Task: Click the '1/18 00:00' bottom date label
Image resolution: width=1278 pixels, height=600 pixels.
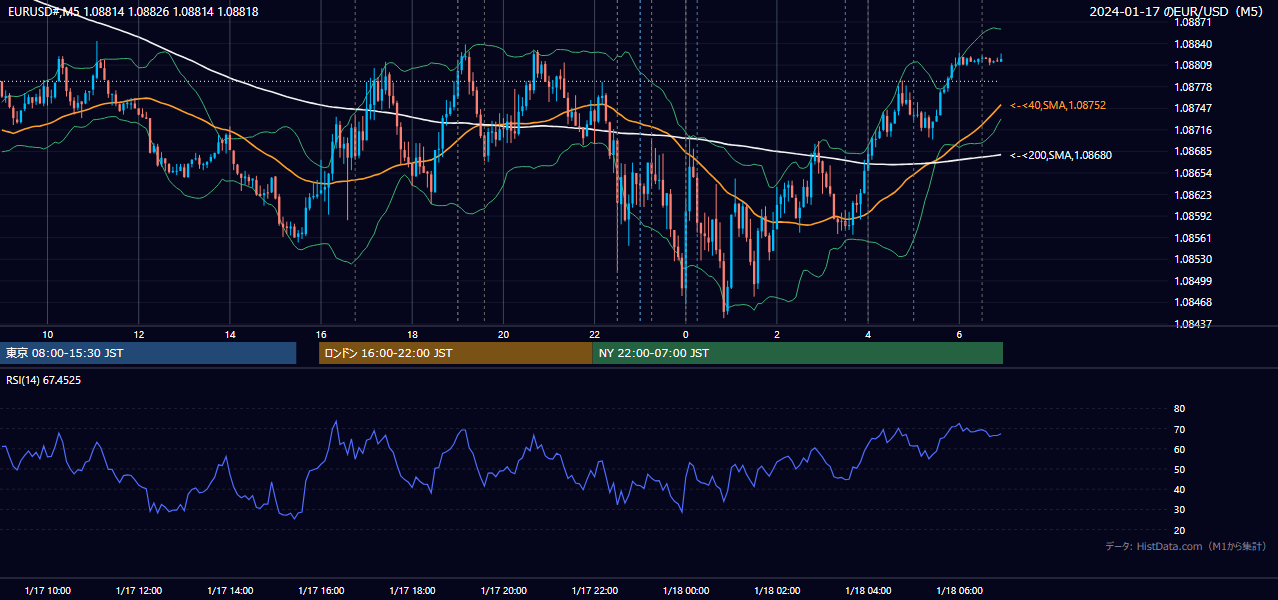Action: coord(686,590)
